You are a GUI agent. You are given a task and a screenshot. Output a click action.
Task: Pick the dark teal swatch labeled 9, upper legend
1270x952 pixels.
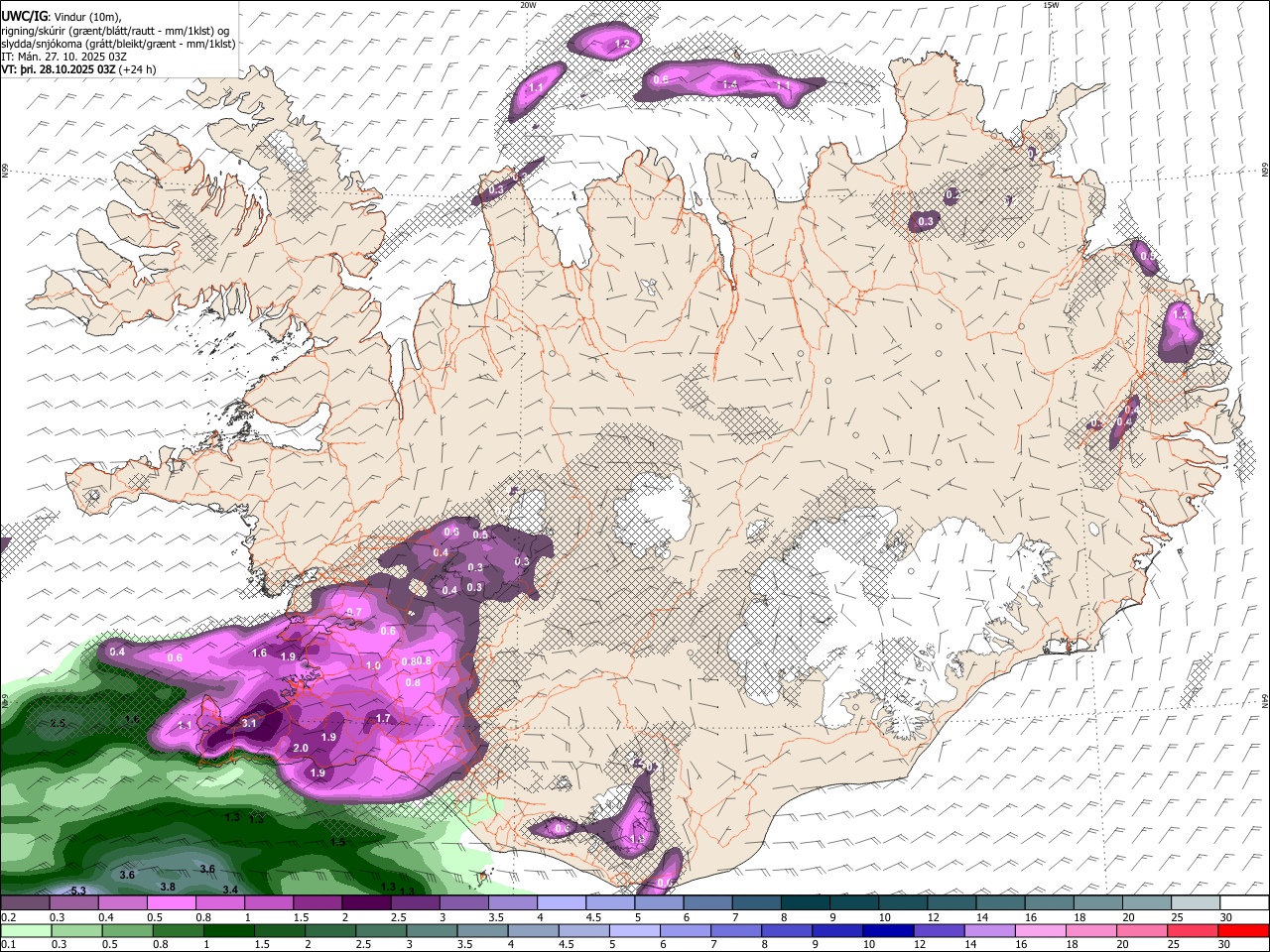(855, 902)
